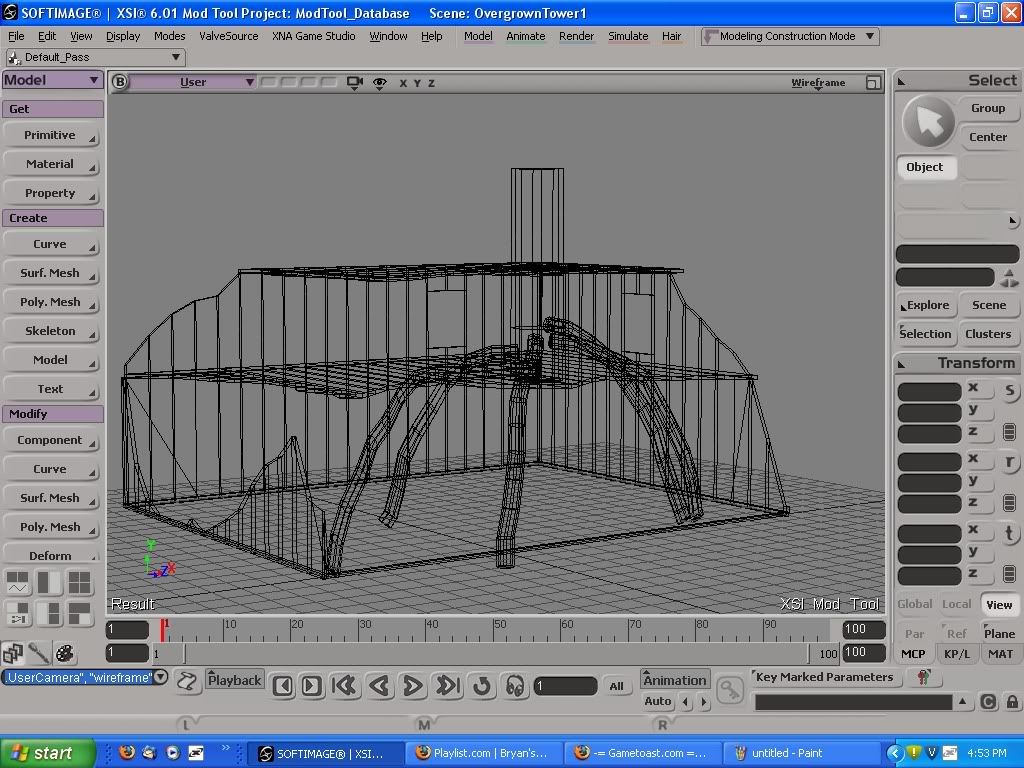1024x768 pixels.
Task: Click the loop playback icon
Action: (x=482, y=686)
